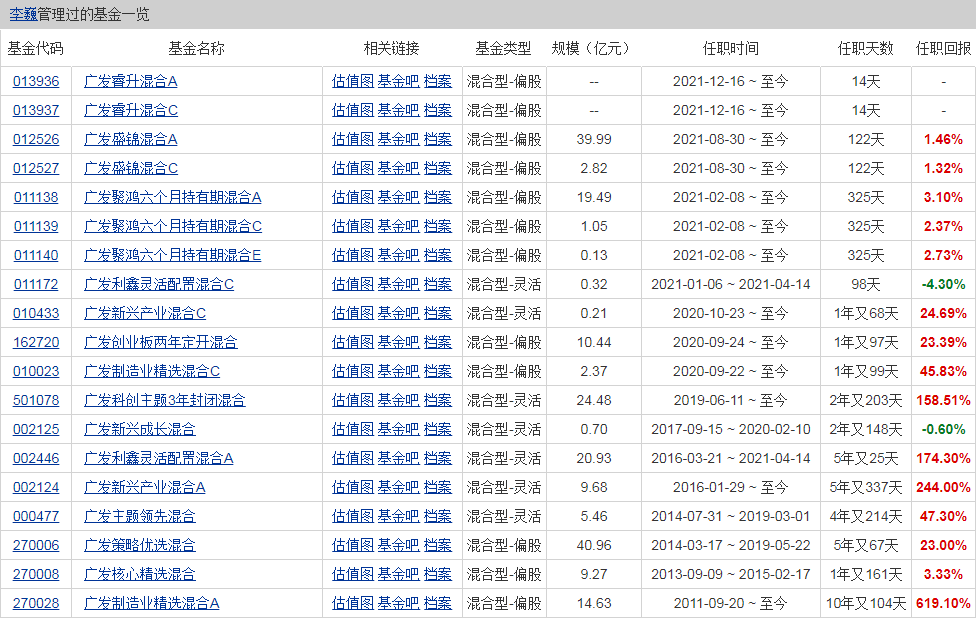Click 估值图 link for 广发盛锦混合A
The width and height of the screenshot is (979, 621).
pos(352,140)
